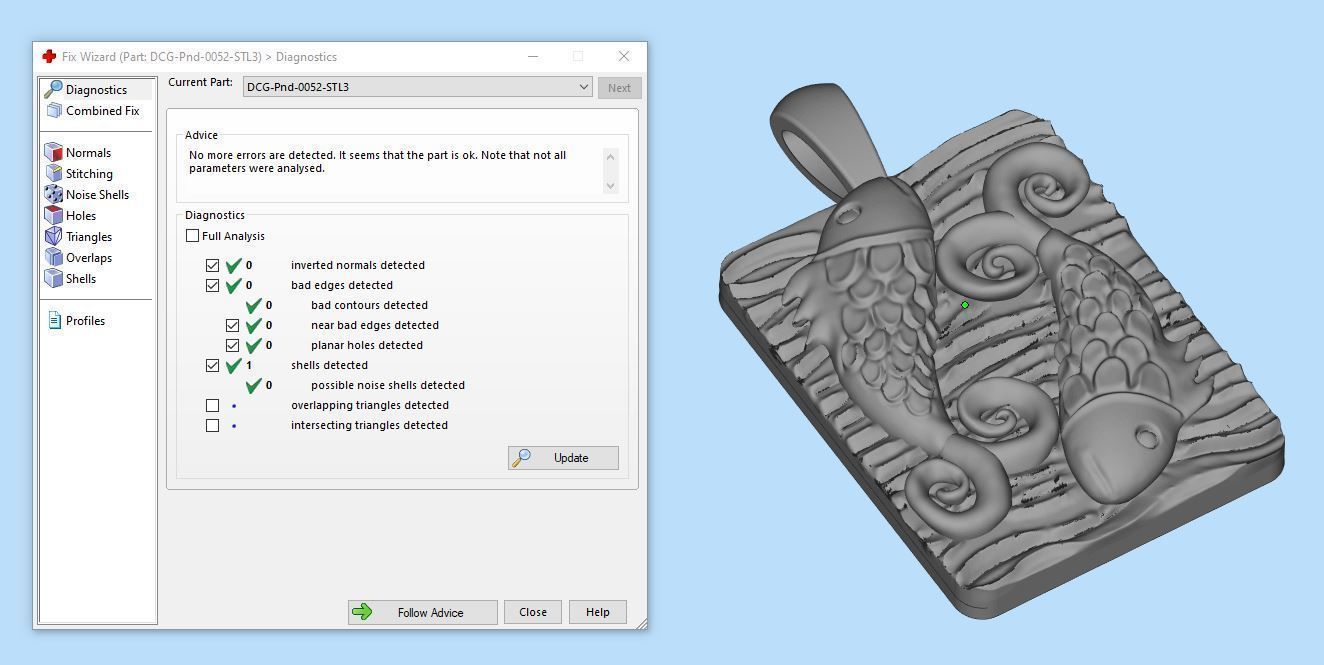Click the Shells cube icon
The height and width of the screenshot is (665, 1324).
54,279
